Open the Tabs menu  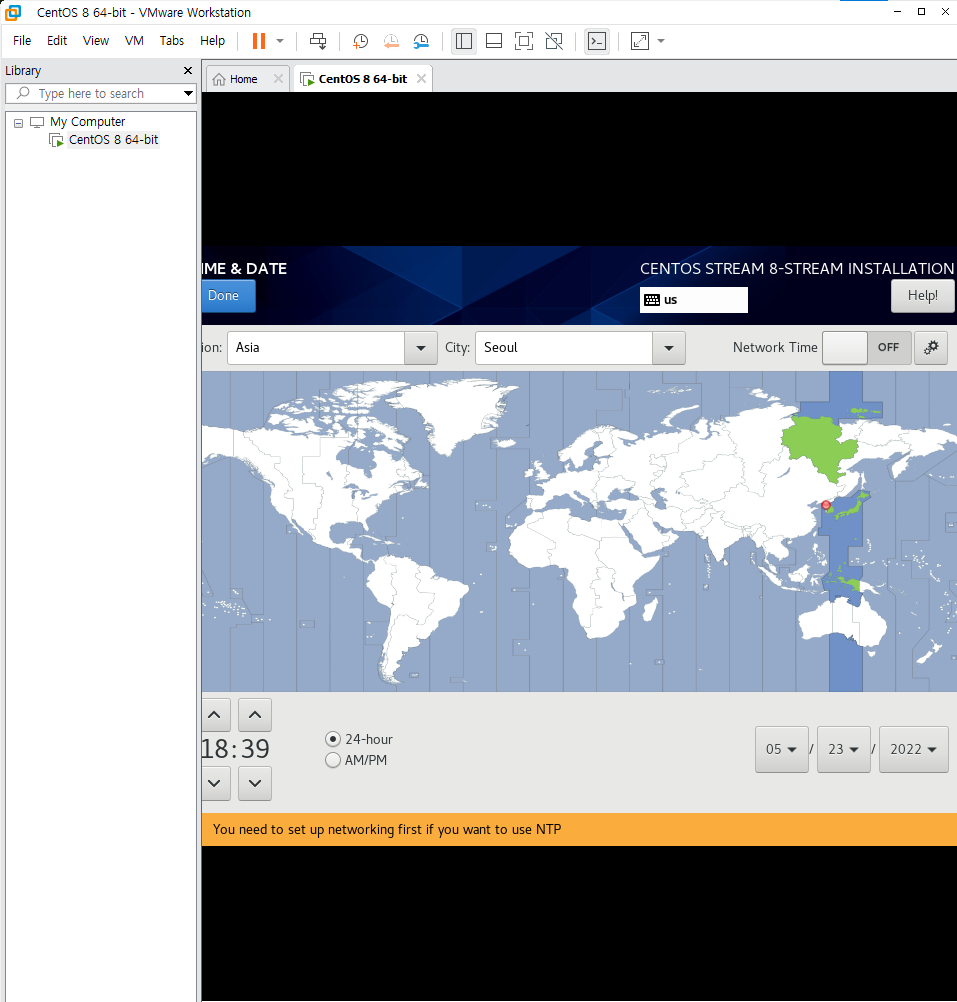(x=172, y=41)
